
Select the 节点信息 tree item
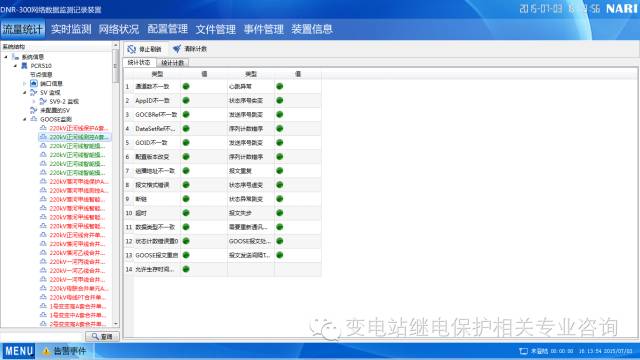41,75
